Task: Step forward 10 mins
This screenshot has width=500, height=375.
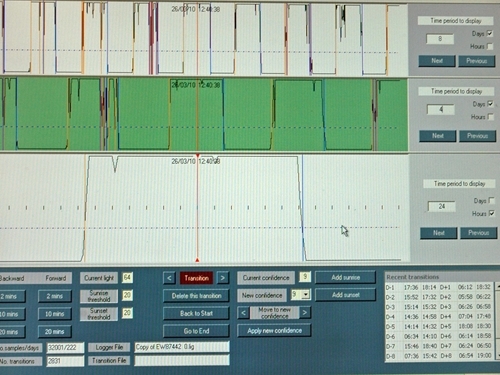Action: pyautogui.click(x=55, y=314)
